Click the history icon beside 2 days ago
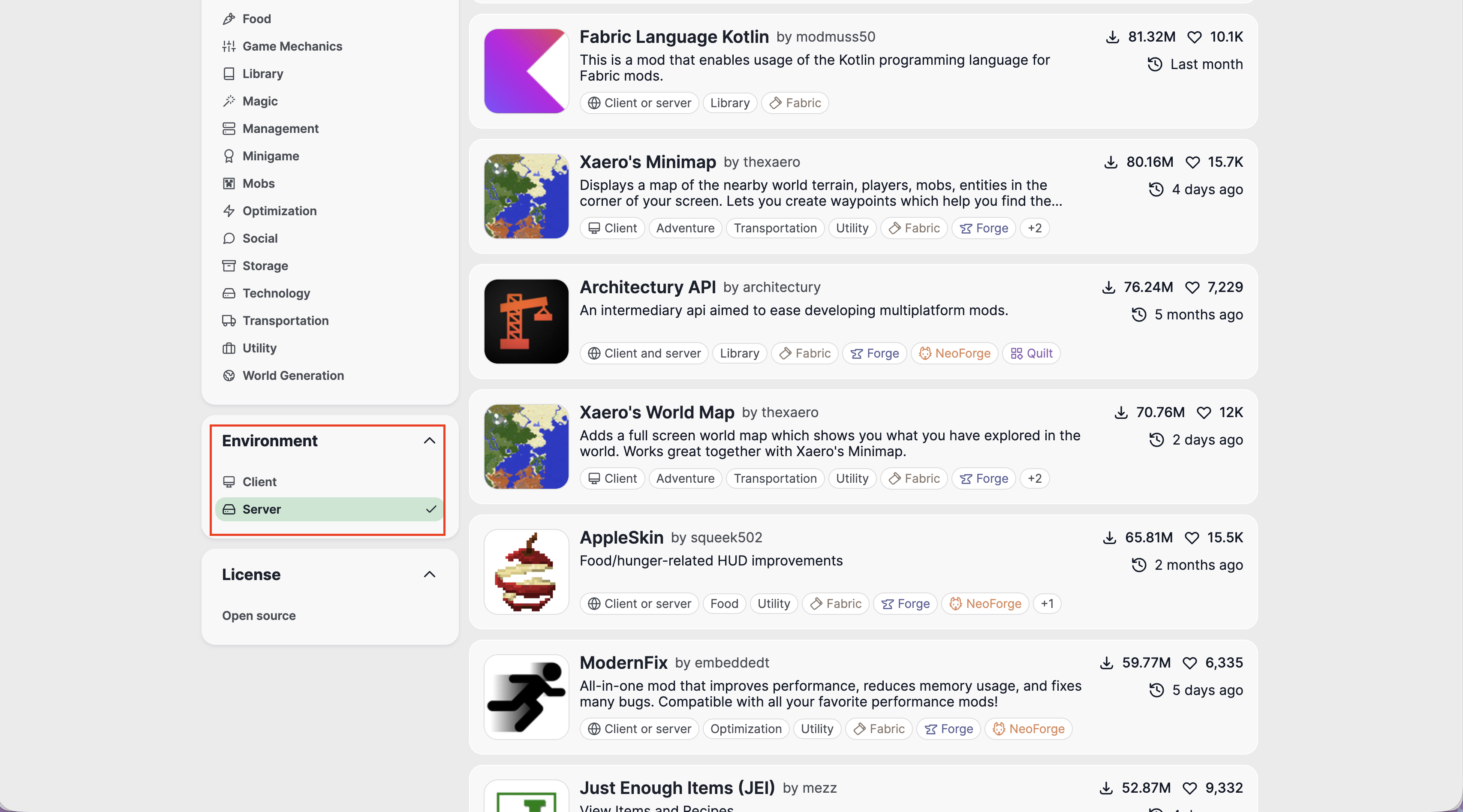 [1156, 440]
